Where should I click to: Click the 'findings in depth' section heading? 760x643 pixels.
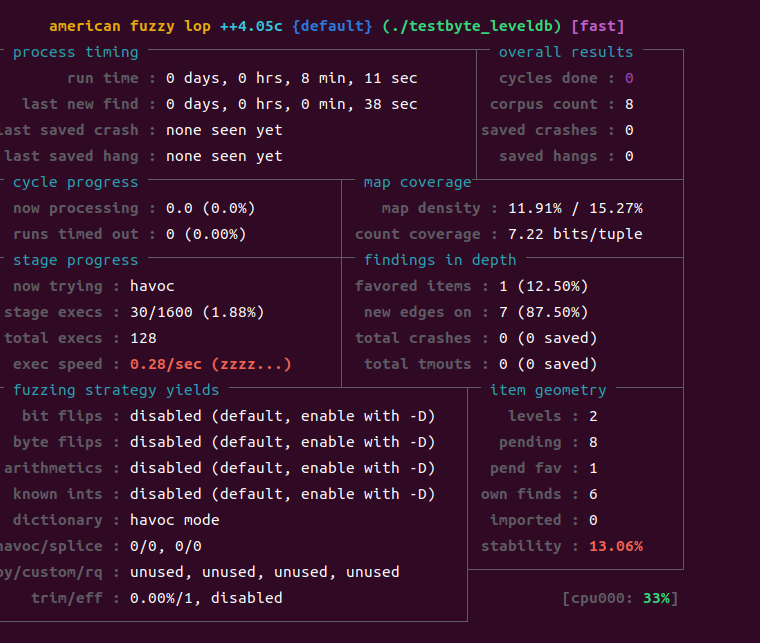[x=440, y=260]
